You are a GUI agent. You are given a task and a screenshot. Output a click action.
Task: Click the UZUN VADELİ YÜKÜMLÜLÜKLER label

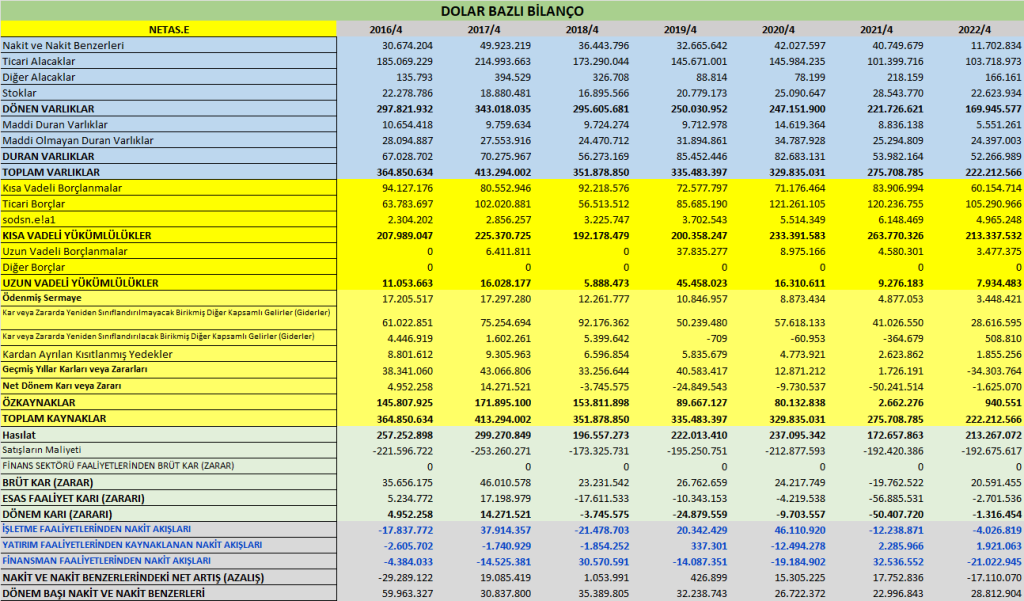(x=80, y=283)
